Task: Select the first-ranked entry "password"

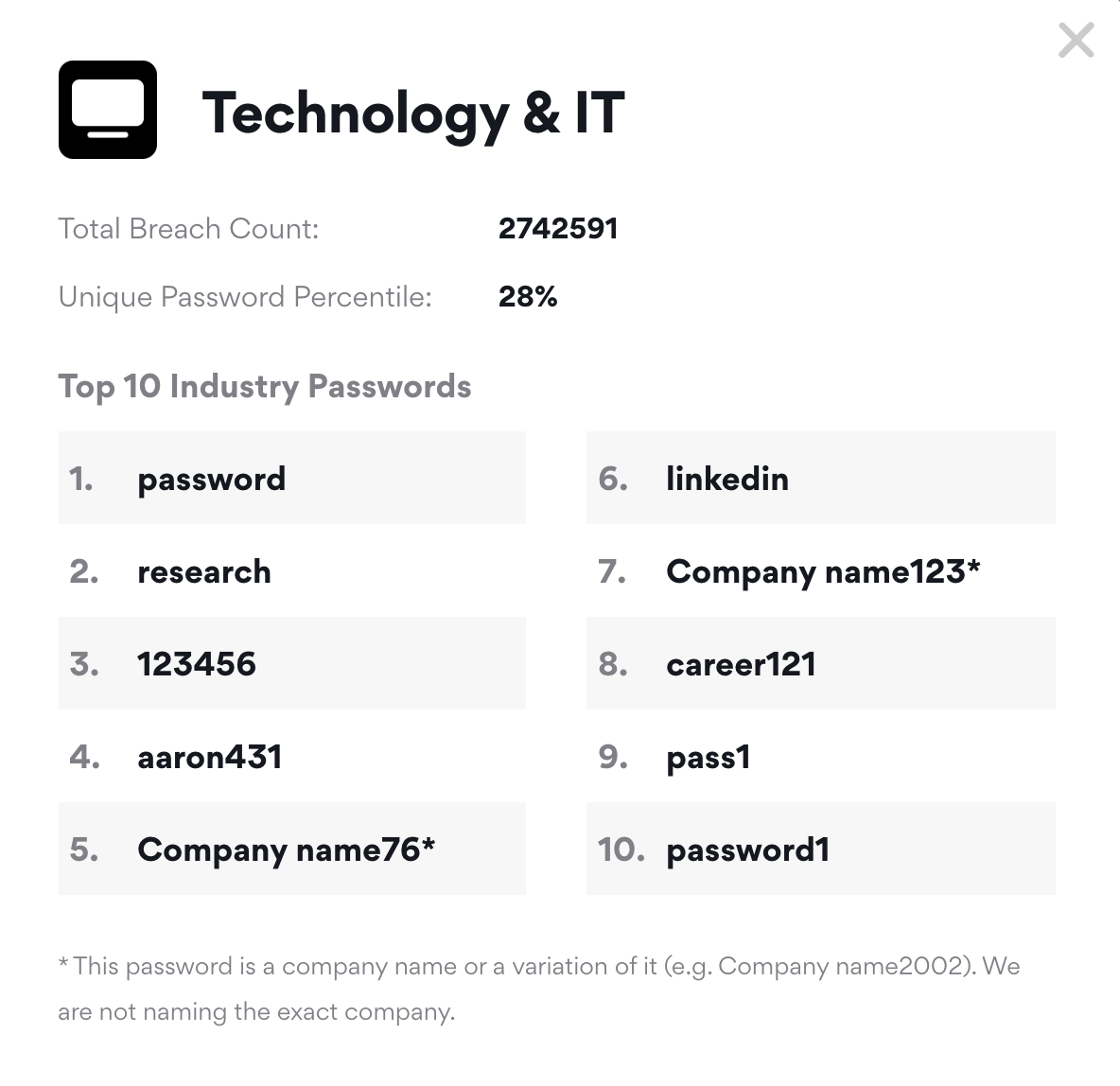Action: tap(211, 479)
